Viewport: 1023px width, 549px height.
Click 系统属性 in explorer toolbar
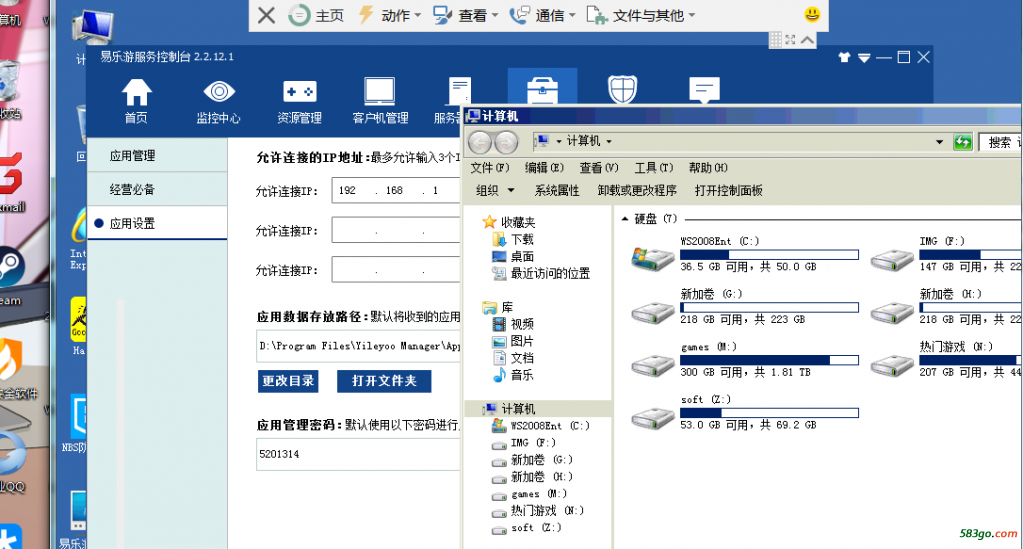point(557,191)
